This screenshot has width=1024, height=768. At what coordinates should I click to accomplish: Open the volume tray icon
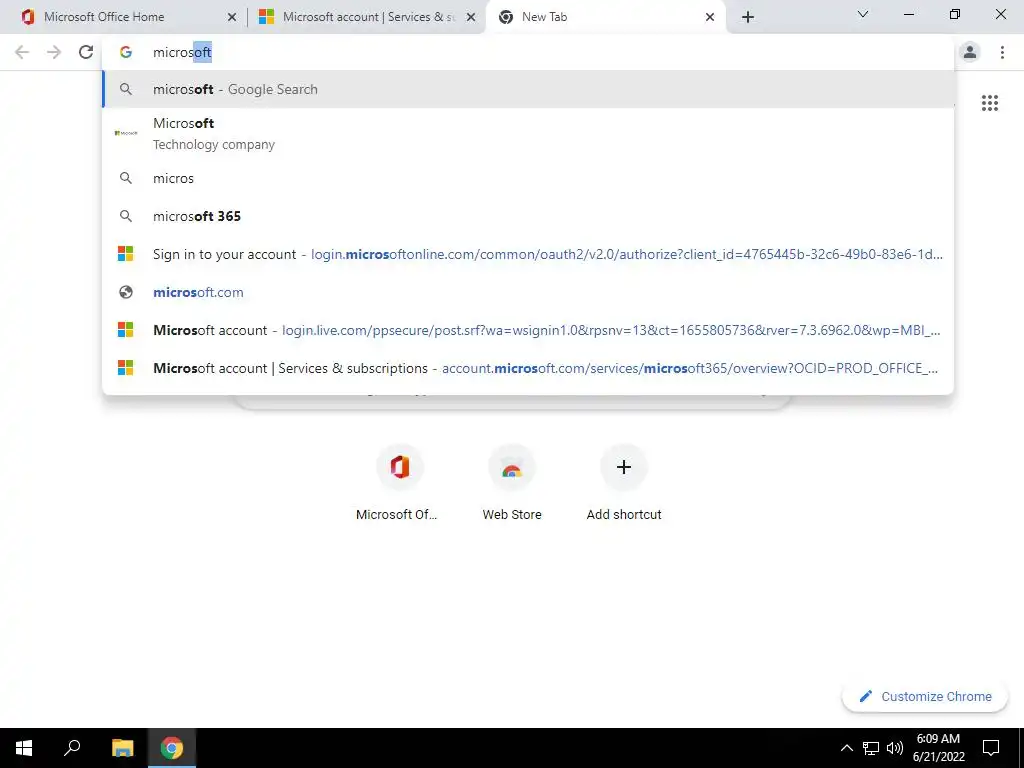(x=895, y=748)
